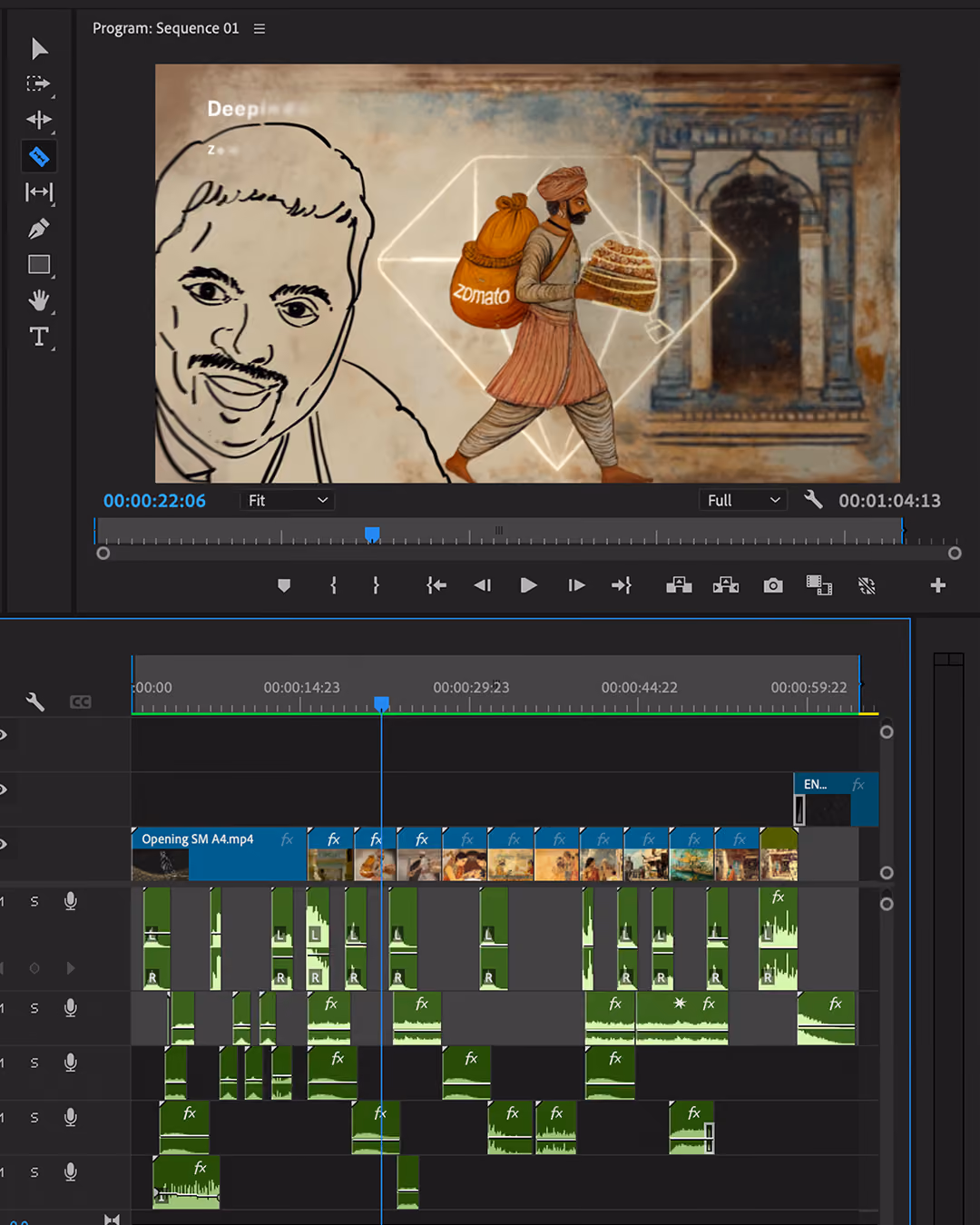Image resolution: width=980 pixels, height=1225 pixels.
Task: Pick the Slip tool
Action: coord(39,192)
